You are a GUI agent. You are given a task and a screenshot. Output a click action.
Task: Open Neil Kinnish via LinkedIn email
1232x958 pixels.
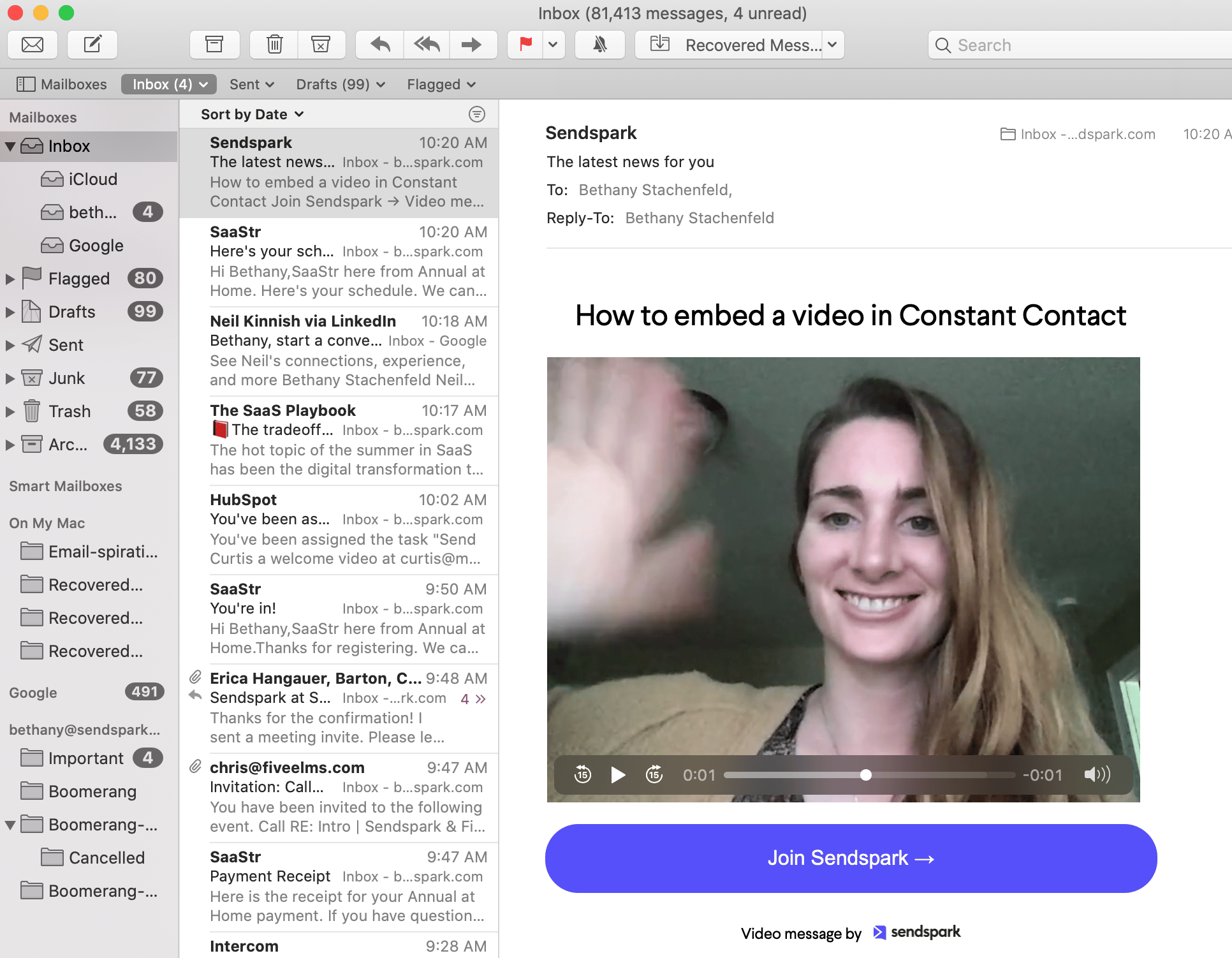click(x=339, y=351)
